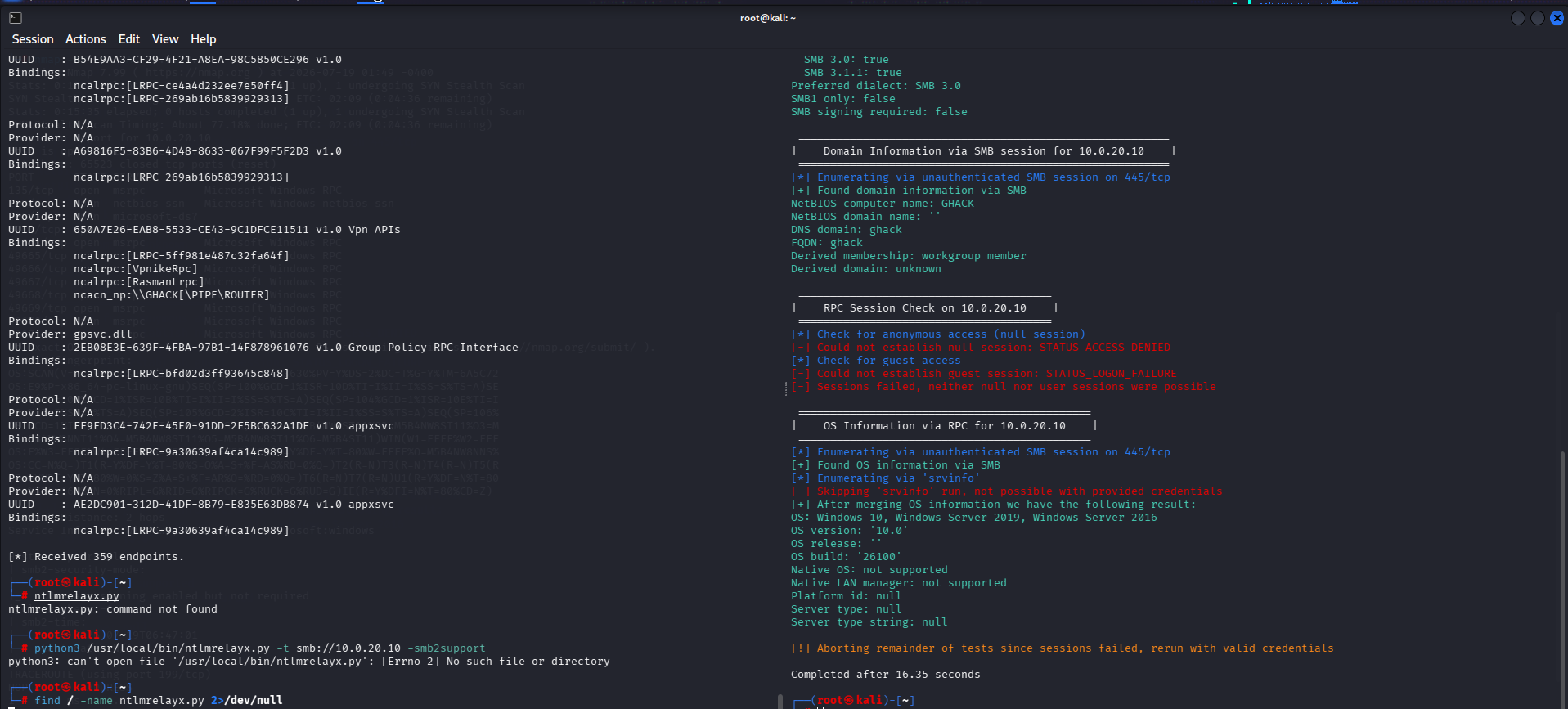Screen dimensions: 1568x709
Task: Click UUID A69816F5-83B6-4D48-8633-067F99F5F2D3 line
Action: tap(175, 151)
